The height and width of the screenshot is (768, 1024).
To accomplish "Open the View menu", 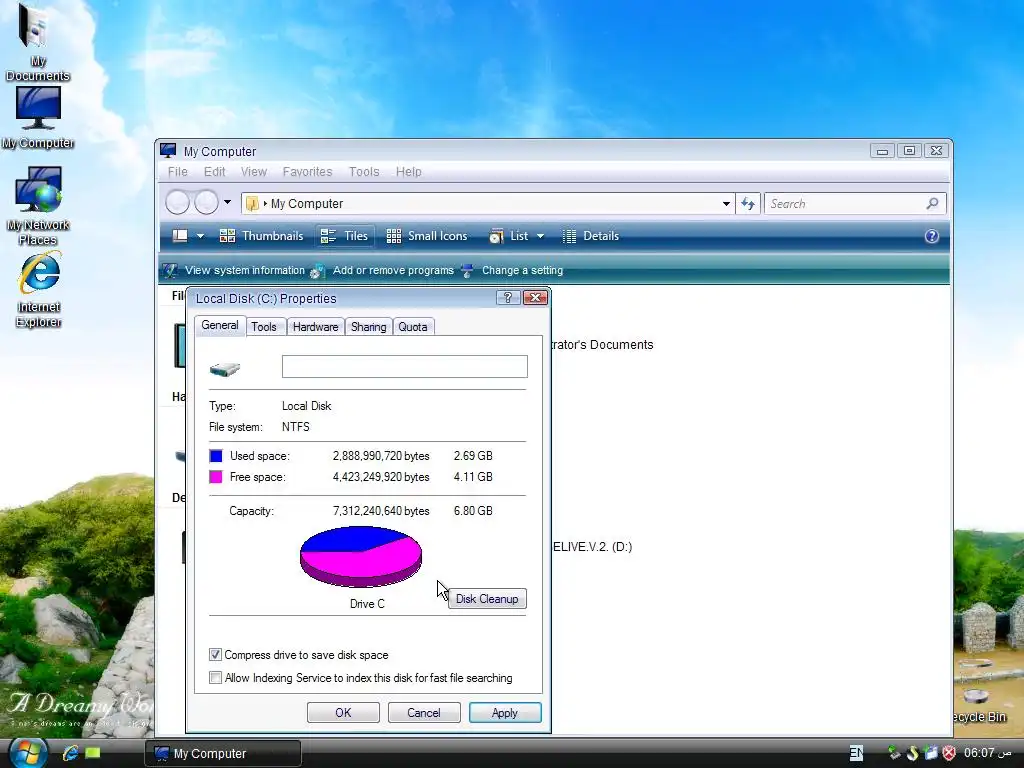I will tap(253, 172).
